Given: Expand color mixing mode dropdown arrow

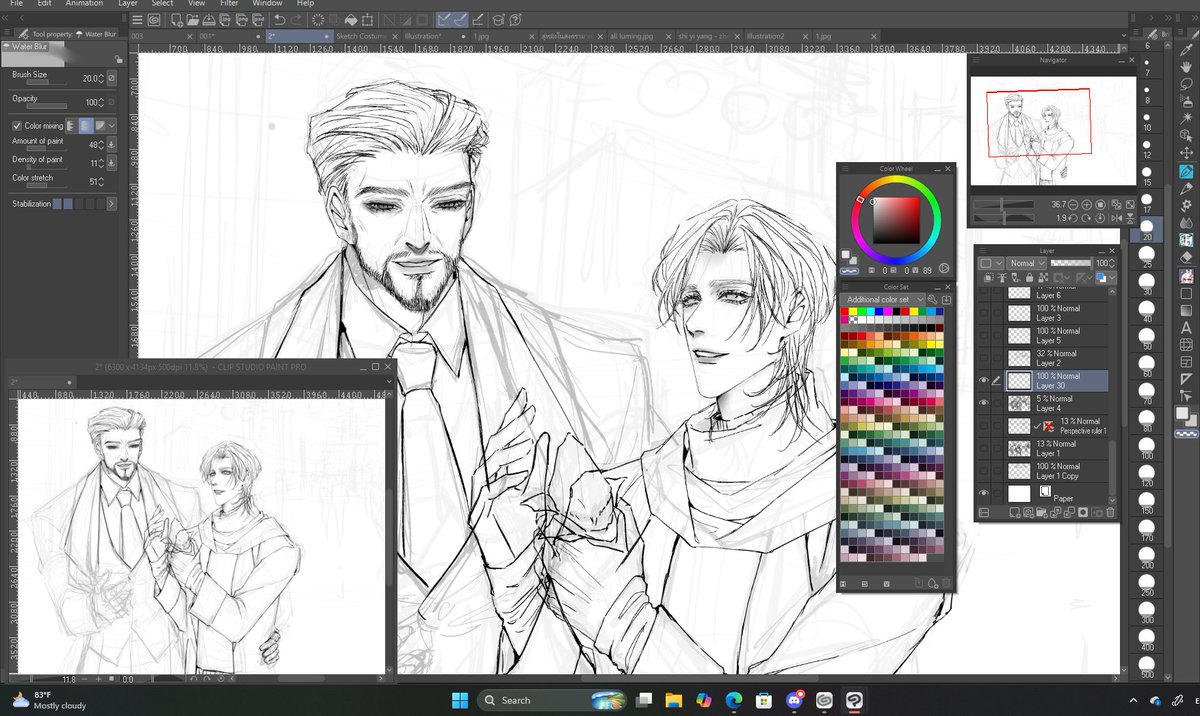Looking at the screenshot, I should click(x=112, y=126).
